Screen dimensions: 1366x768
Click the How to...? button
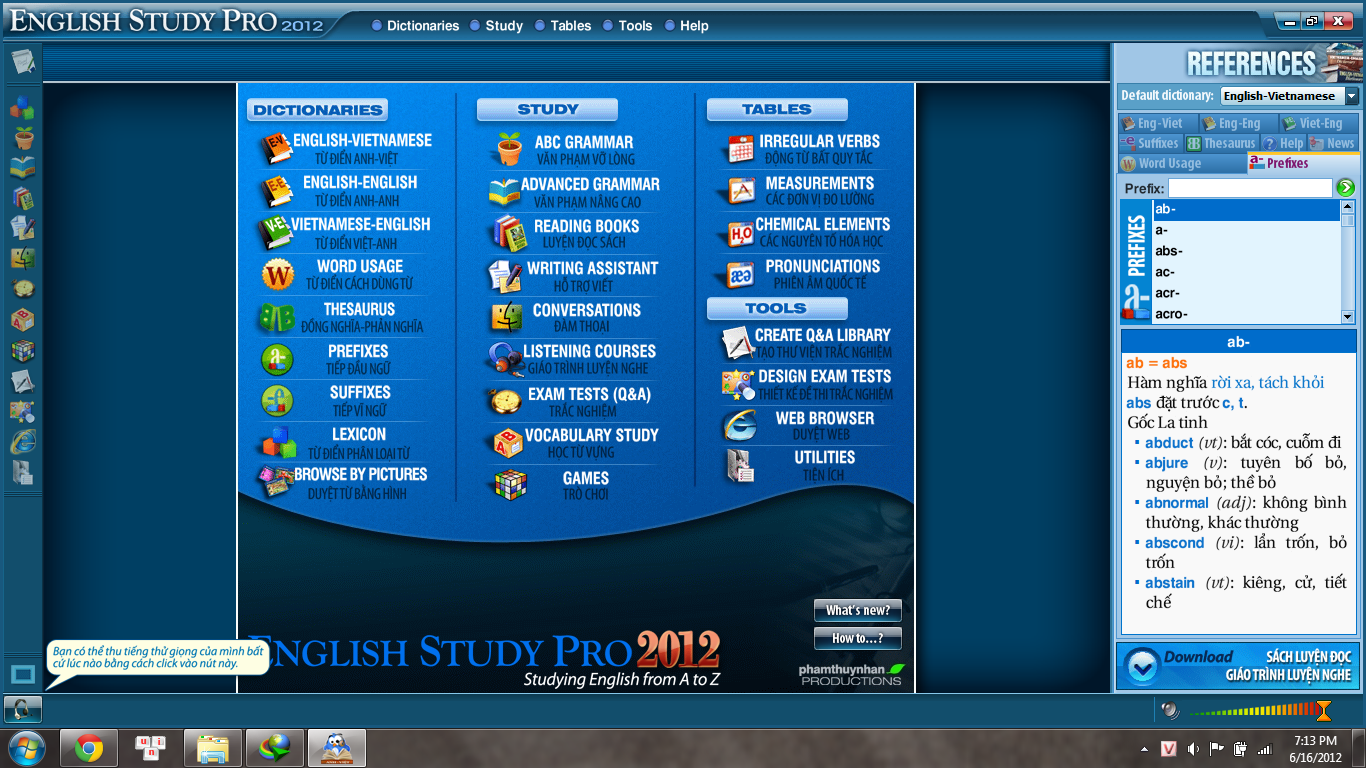[857, 638]
